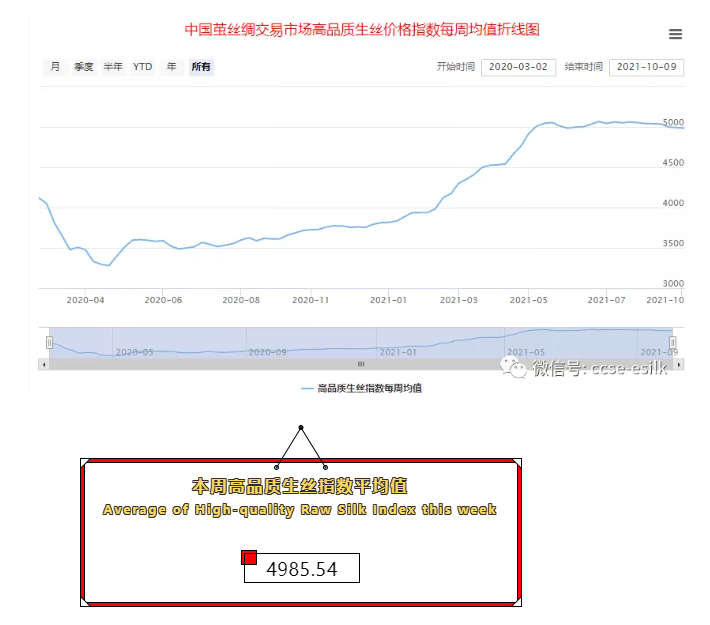The height and width of the screenshot is (625, 710).
Task: Click the 微信号 ccse-esilk watermark text
Action: coord(607,370)
